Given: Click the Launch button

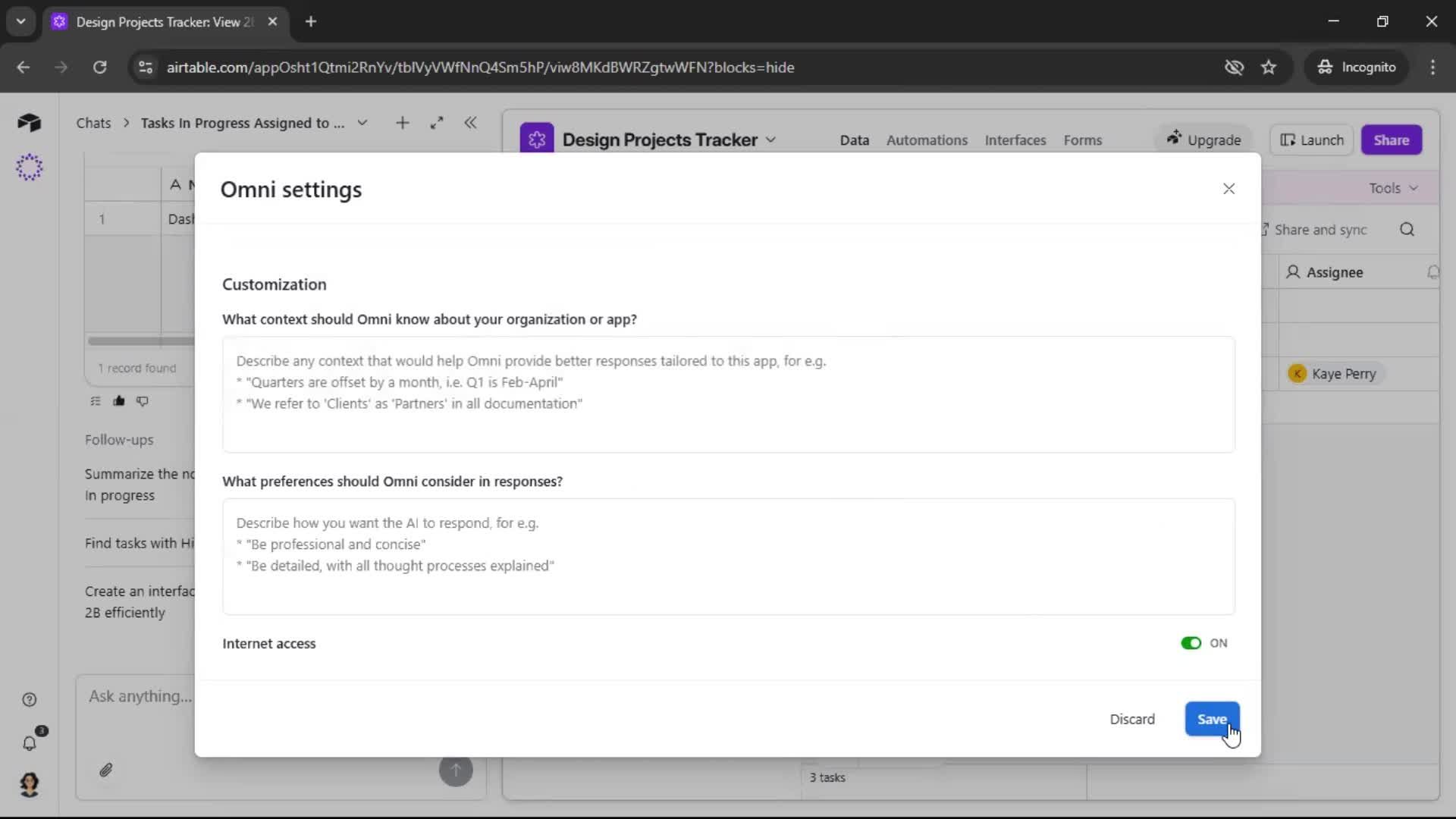Looking at the screenshot, I should click(1311, 140).
